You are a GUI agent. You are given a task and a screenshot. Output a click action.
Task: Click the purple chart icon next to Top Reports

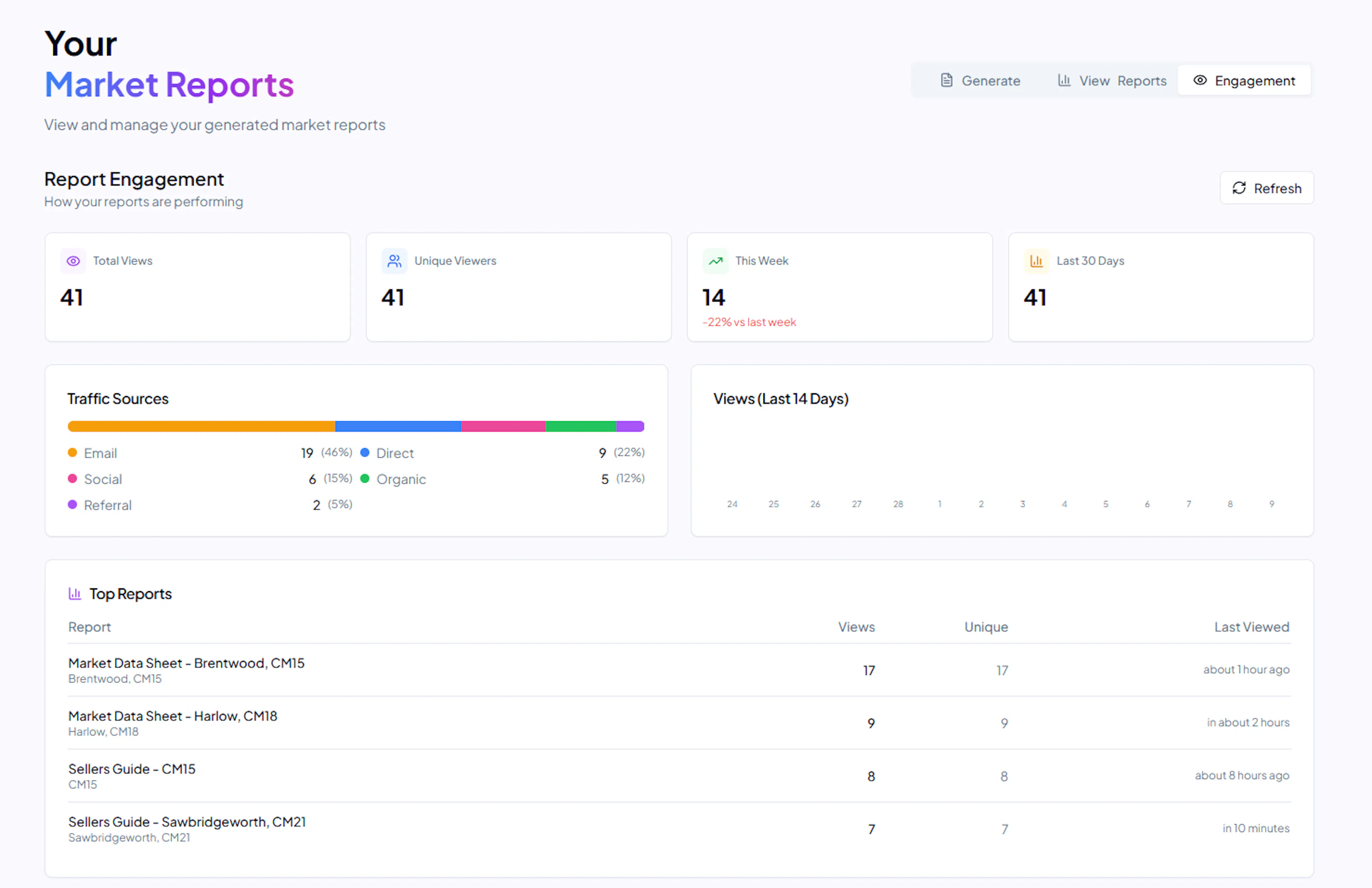click(75, 593)
